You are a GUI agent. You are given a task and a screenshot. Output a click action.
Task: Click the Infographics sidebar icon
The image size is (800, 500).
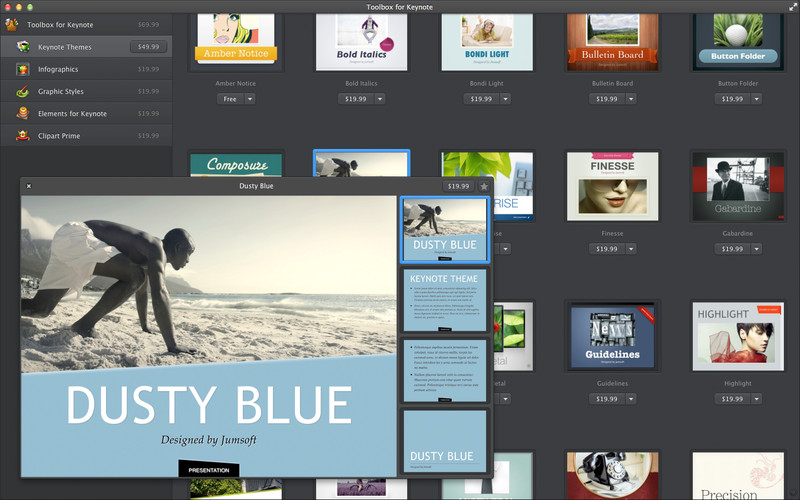22,69
